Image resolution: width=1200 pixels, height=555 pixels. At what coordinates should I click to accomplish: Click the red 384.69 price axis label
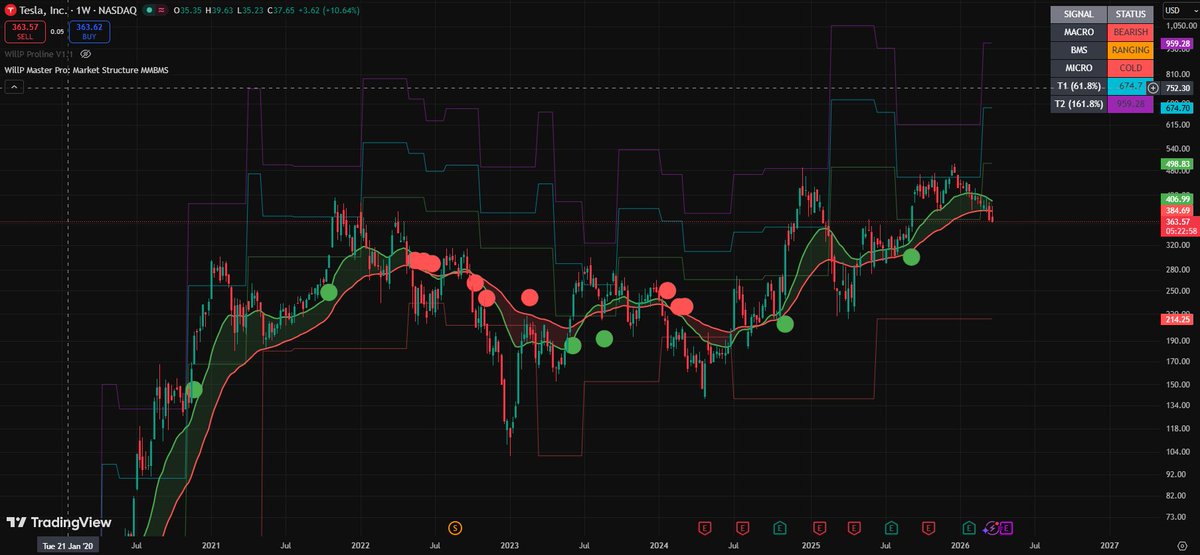click(1176, 211)
